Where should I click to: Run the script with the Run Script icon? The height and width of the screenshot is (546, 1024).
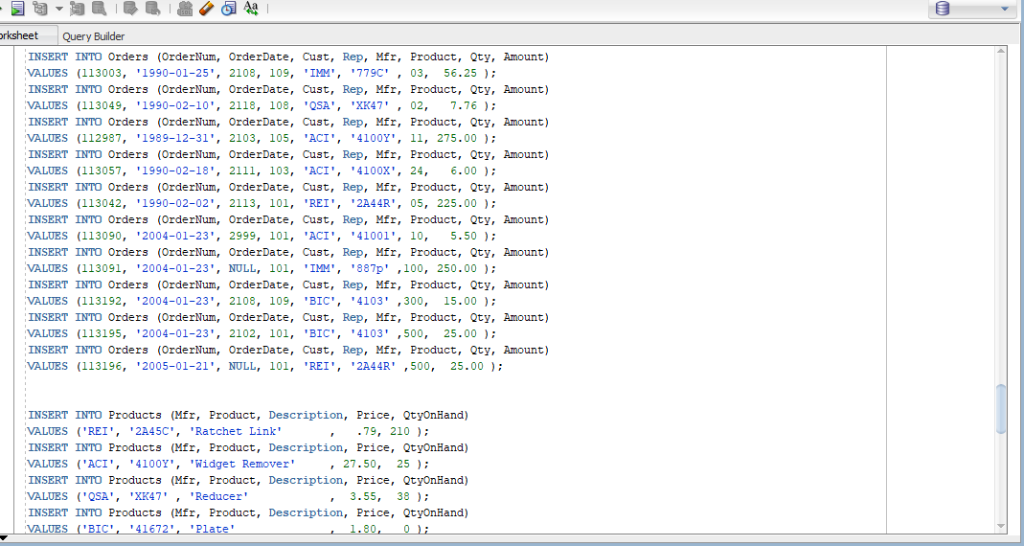click(18, 8)
